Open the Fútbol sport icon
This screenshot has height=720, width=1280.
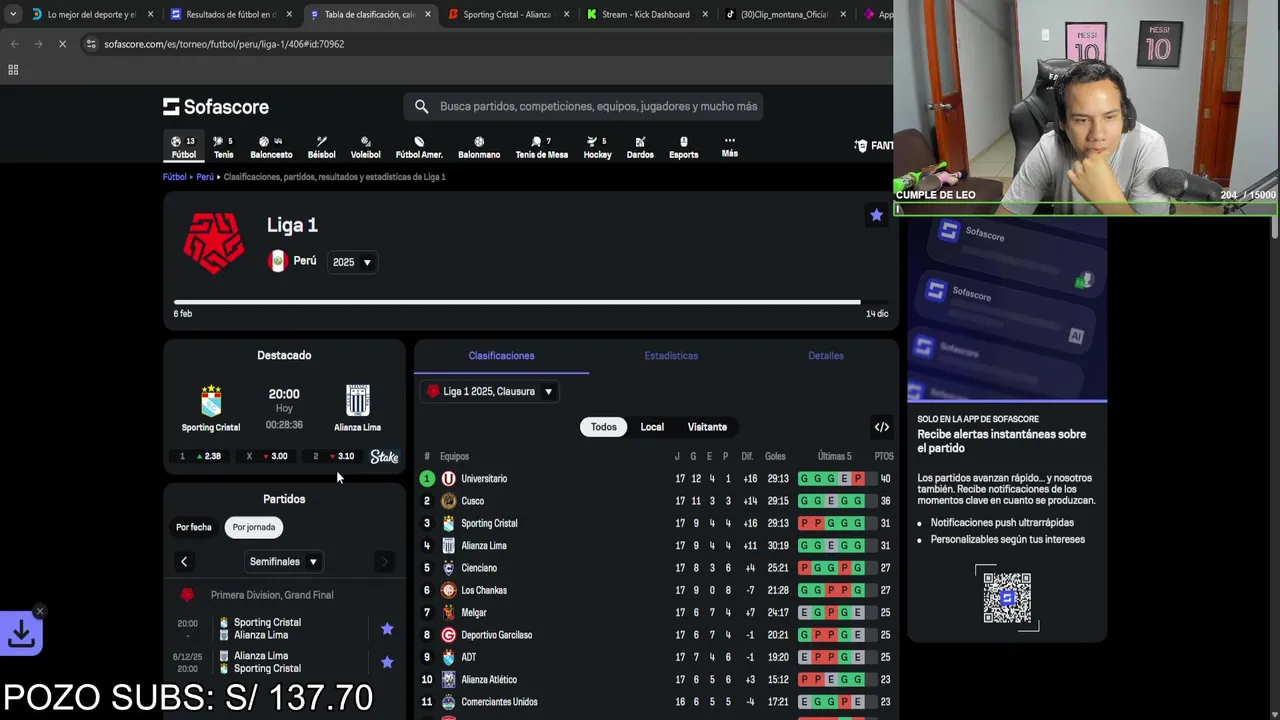(x=183, y=147)
